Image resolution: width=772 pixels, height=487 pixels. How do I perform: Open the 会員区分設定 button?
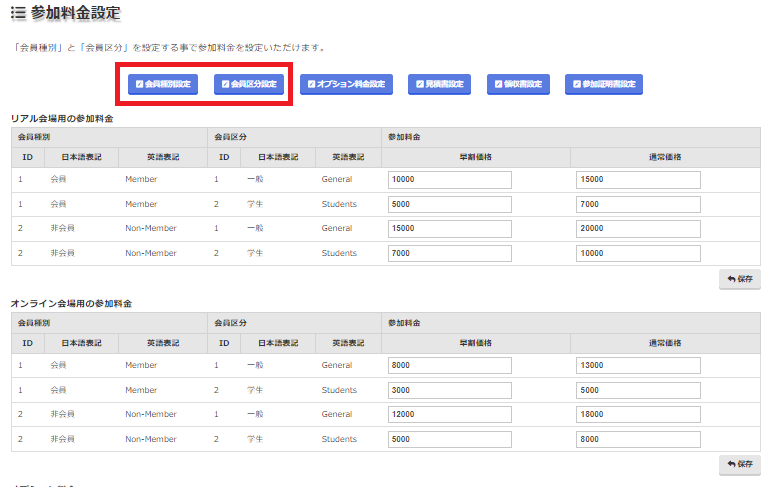coord(249,85)
